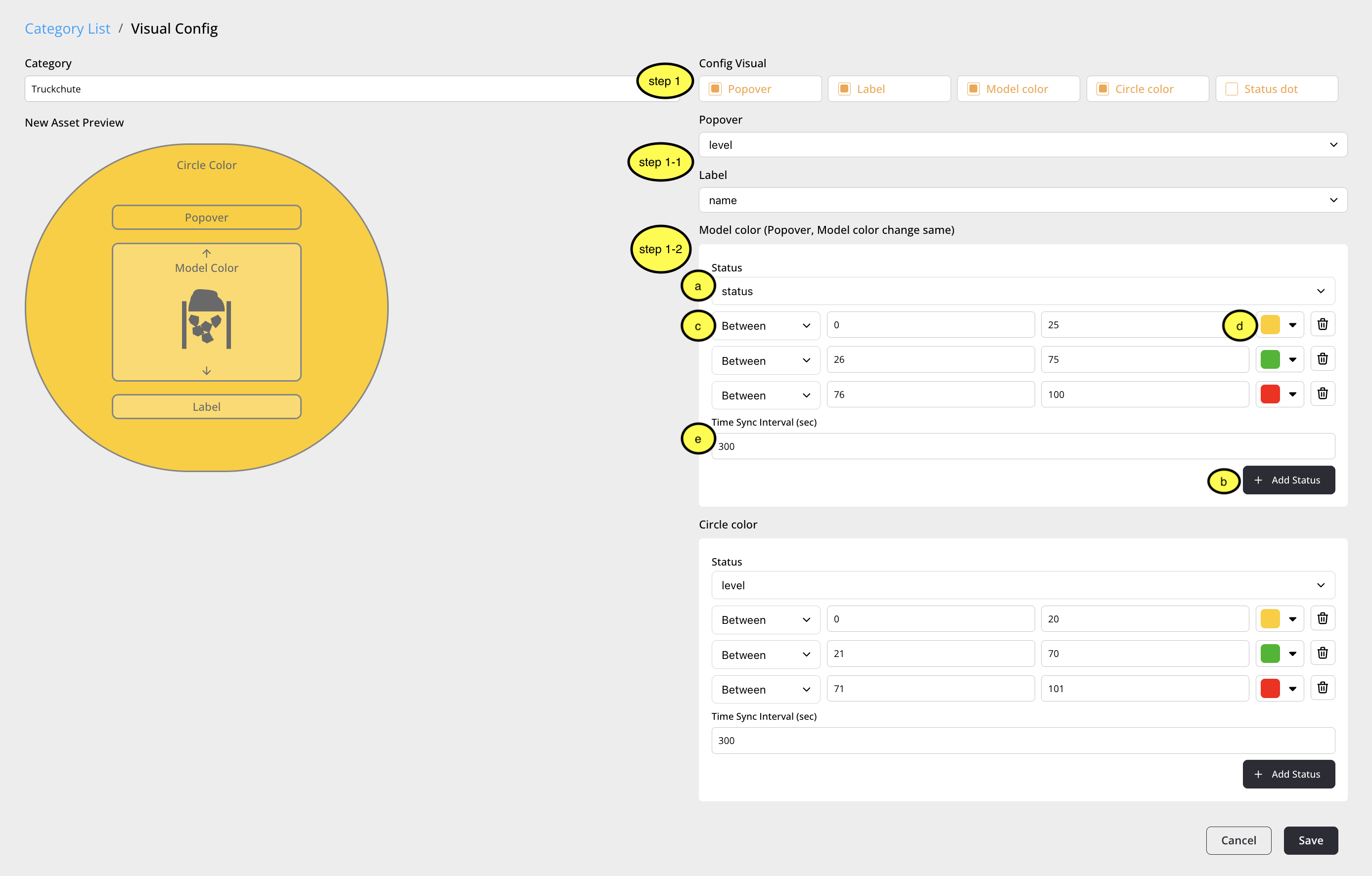Screen dimensions: 1372x876
Task: Delete the 0–25 Model color row
Action: [x=1323, y=325]
